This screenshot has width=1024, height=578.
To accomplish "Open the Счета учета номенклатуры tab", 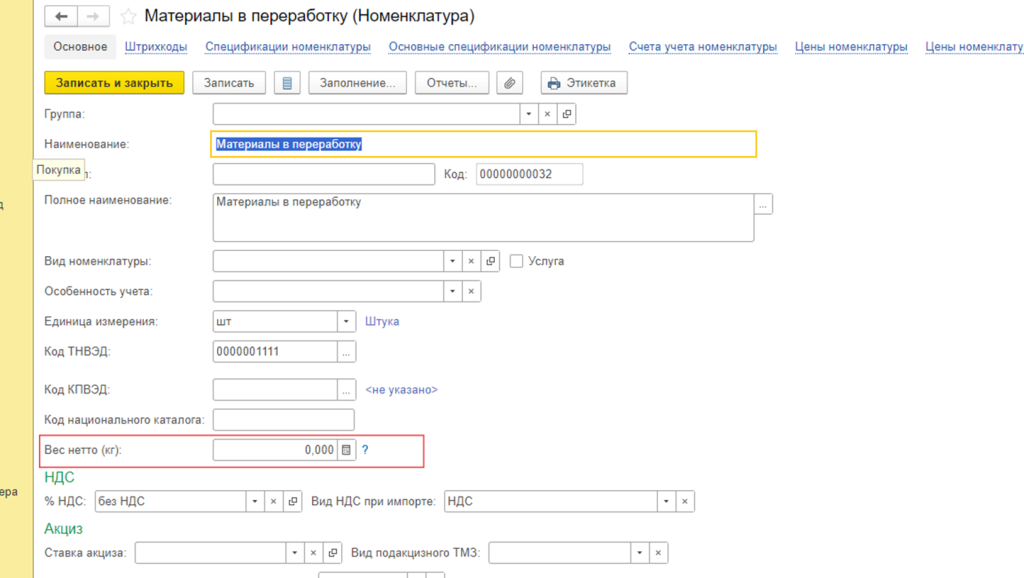I will (x=702, y=47).
